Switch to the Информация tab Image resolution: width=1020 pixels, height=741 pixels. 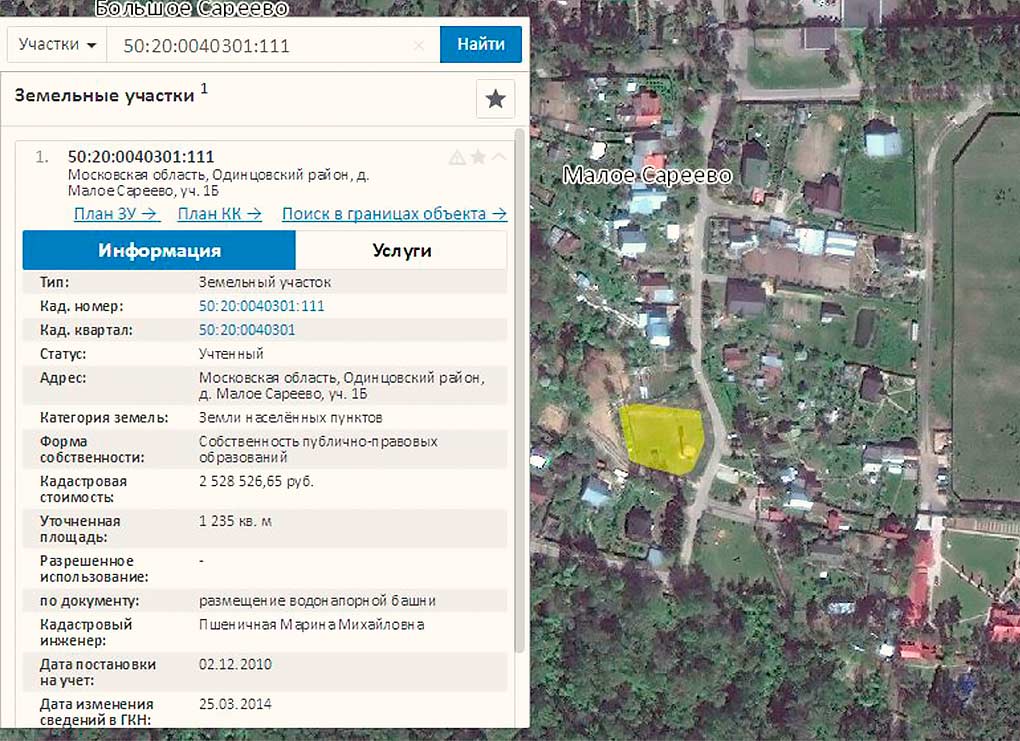159,250
